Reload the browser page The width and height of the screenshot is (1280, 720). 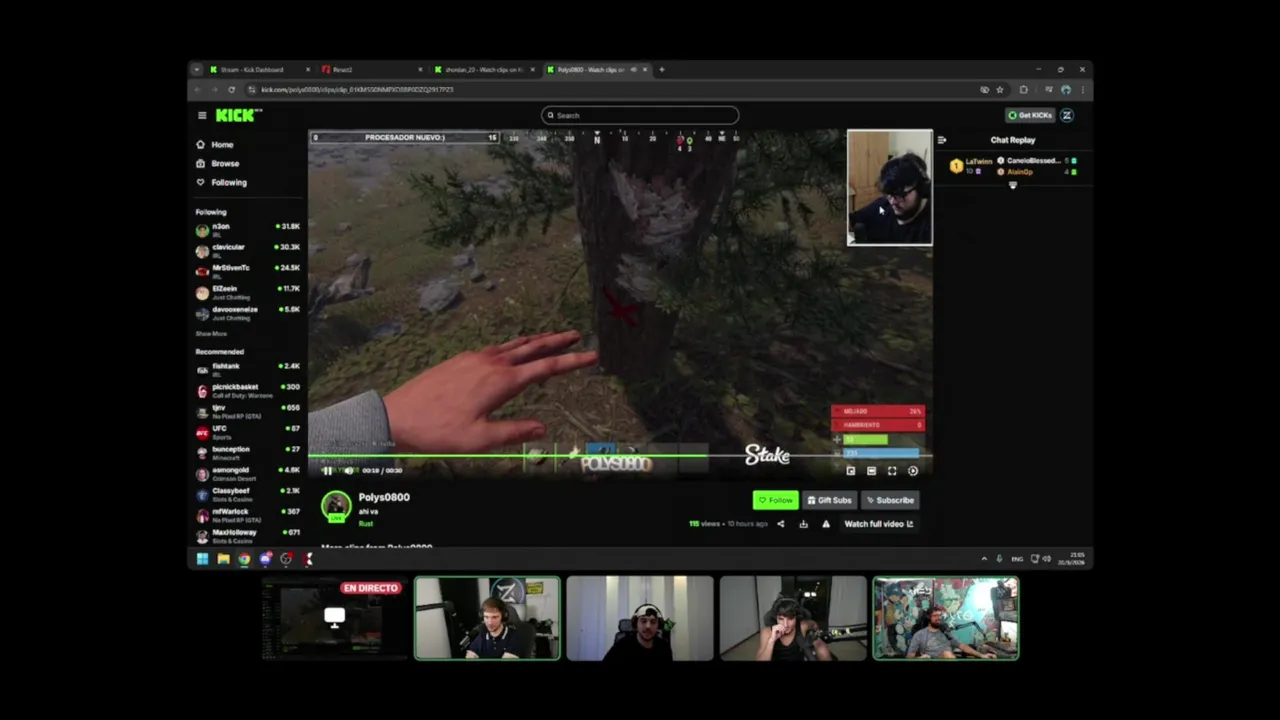(x=231, y=90)
